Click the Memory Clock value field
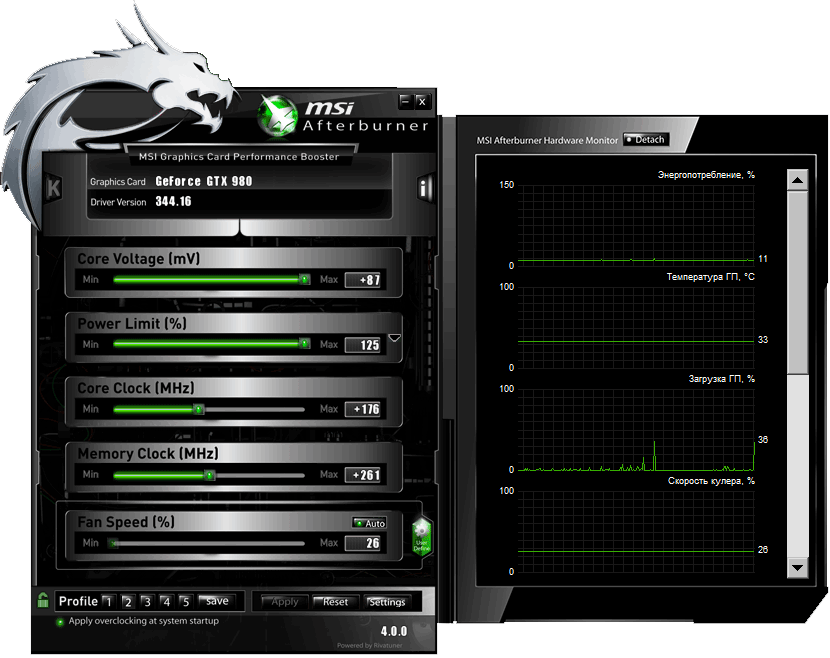This screenshot has width=830, height=658. (x=364, y=475)
